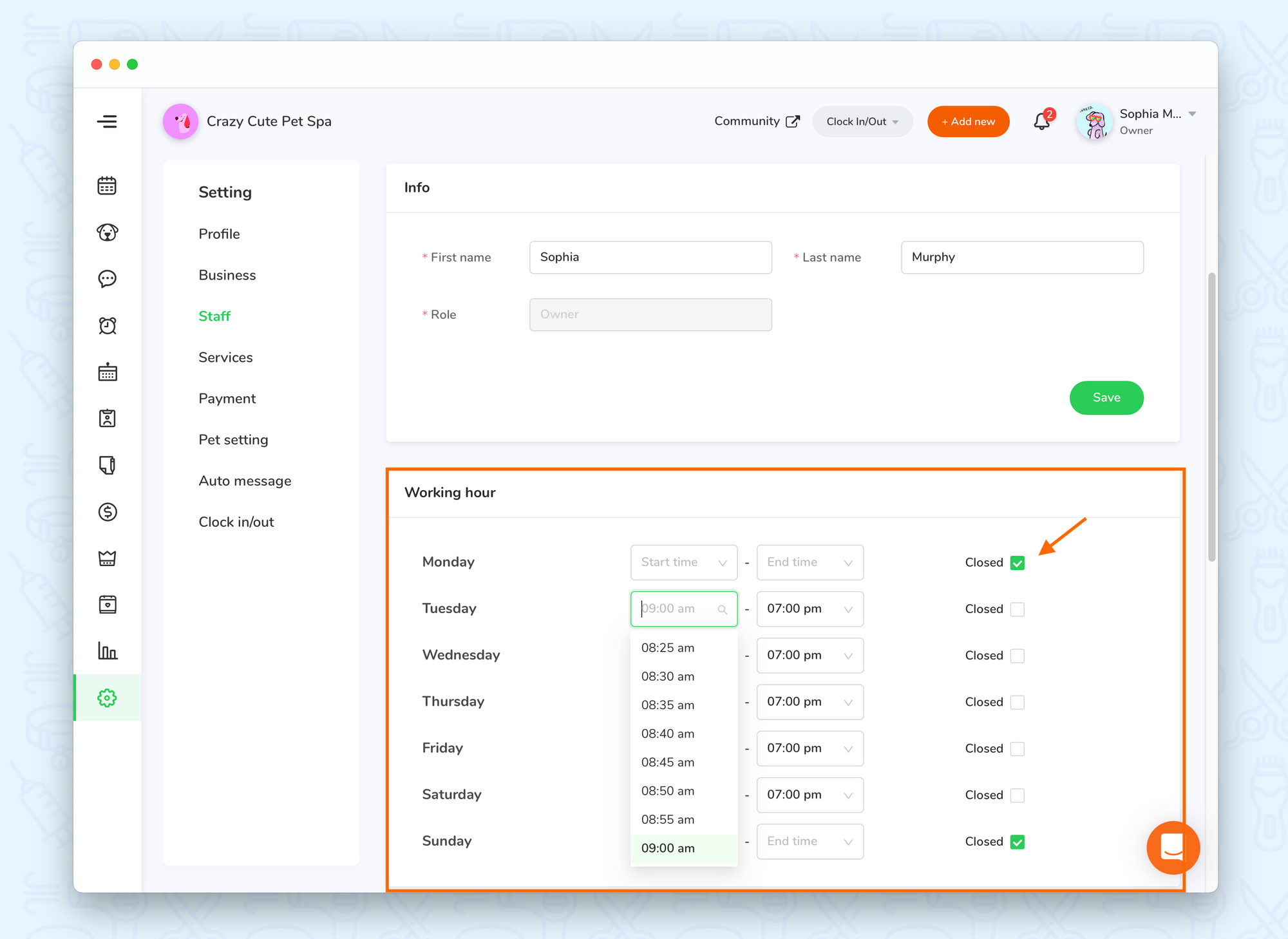Image resolution: width=1288 pixels, height=939 pixels.
Task: Open the chat bubble messages icon
Action: pyautogui.click(x=107, y=279)
